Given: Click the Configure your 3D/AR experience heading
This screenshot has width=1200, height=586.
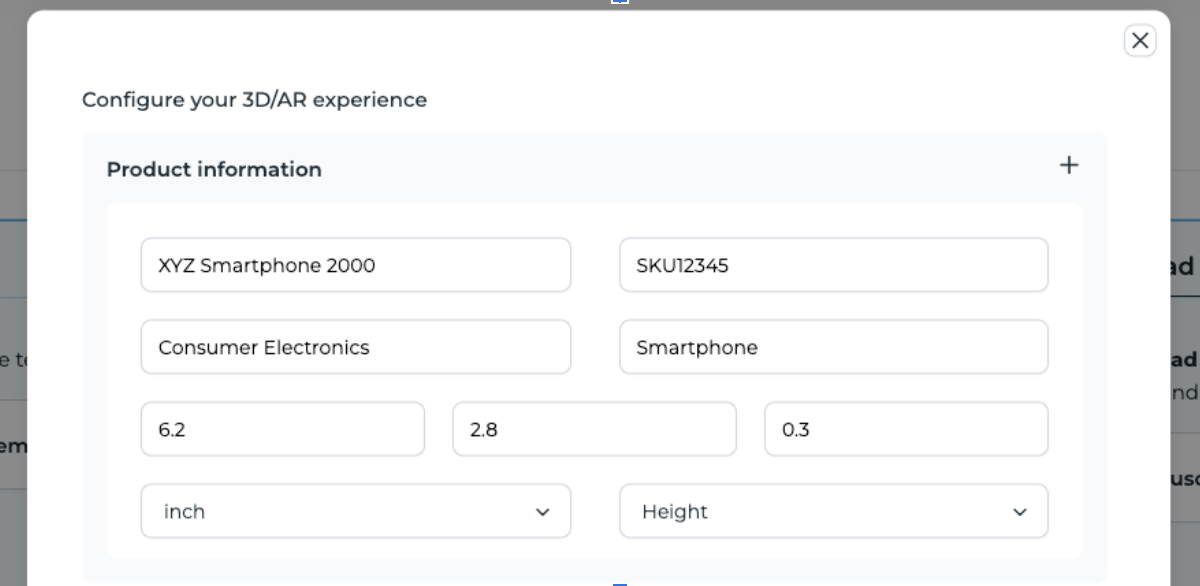Looking at the screenshot, I should click(254, 100).
